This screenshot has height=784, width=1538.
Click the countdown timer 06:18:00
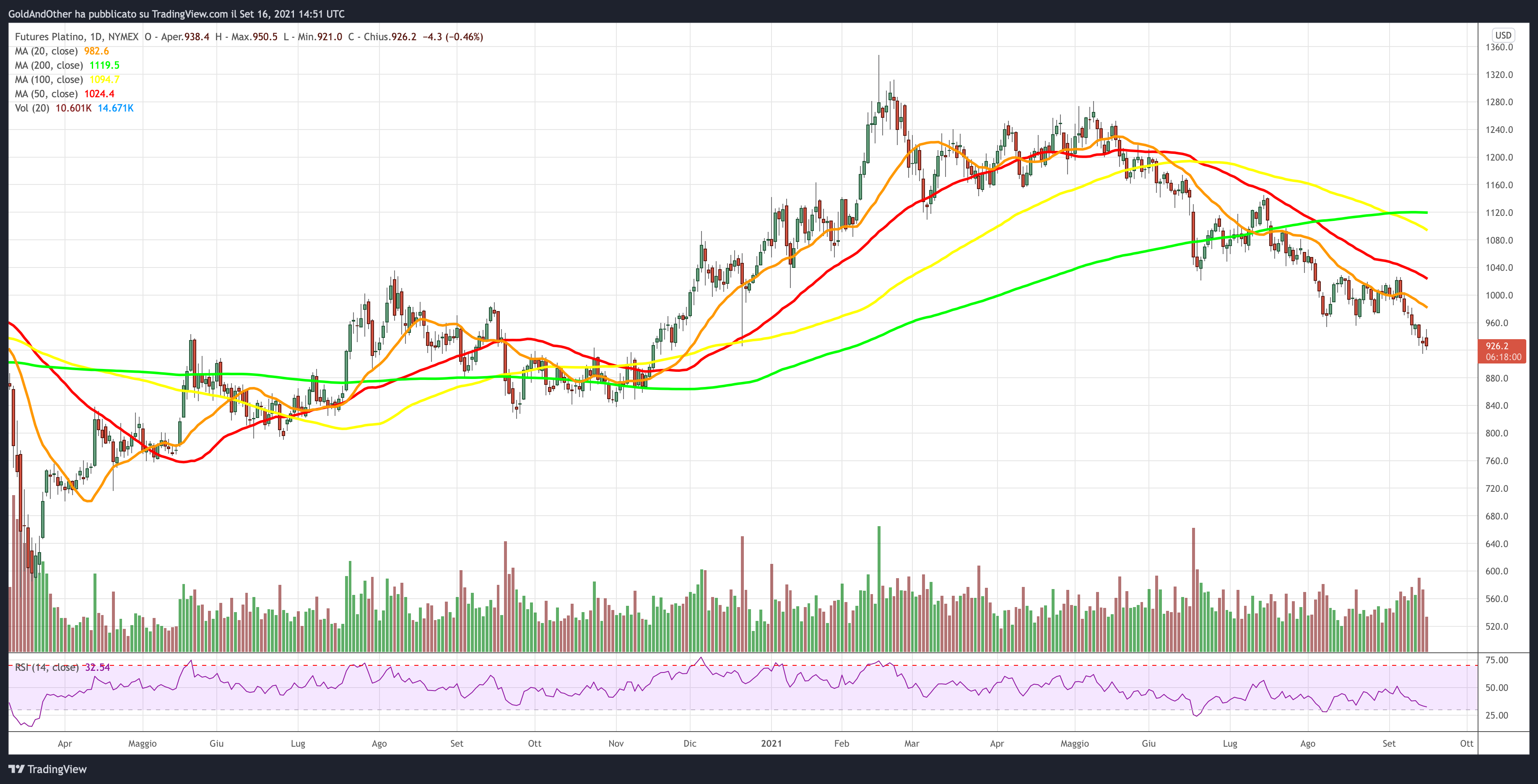tap(1503, 357)
